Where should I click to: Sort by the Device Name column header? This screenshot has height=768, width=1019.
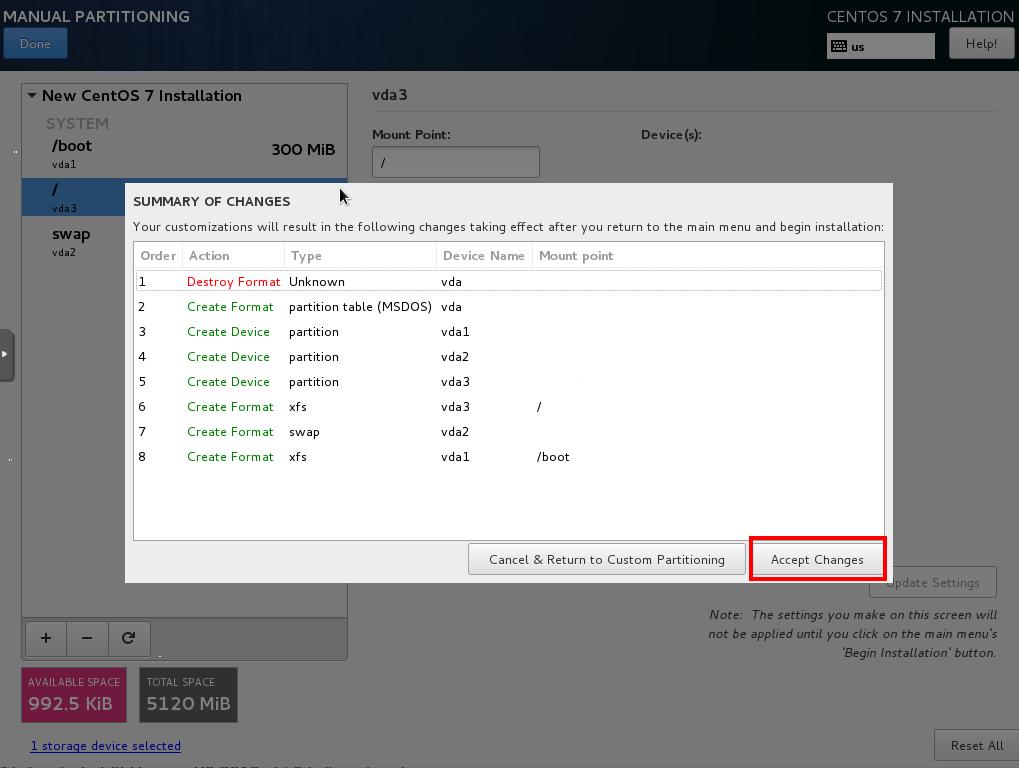pos(484,256)
